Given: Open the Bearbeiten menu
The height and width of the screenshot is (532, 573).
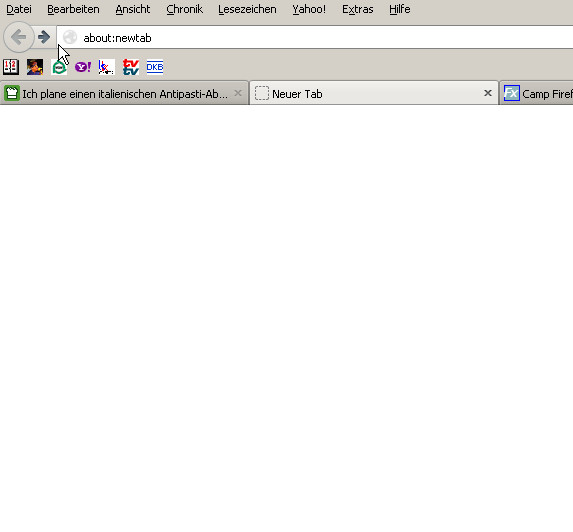Looking at the screenshot, I should 73,9.
